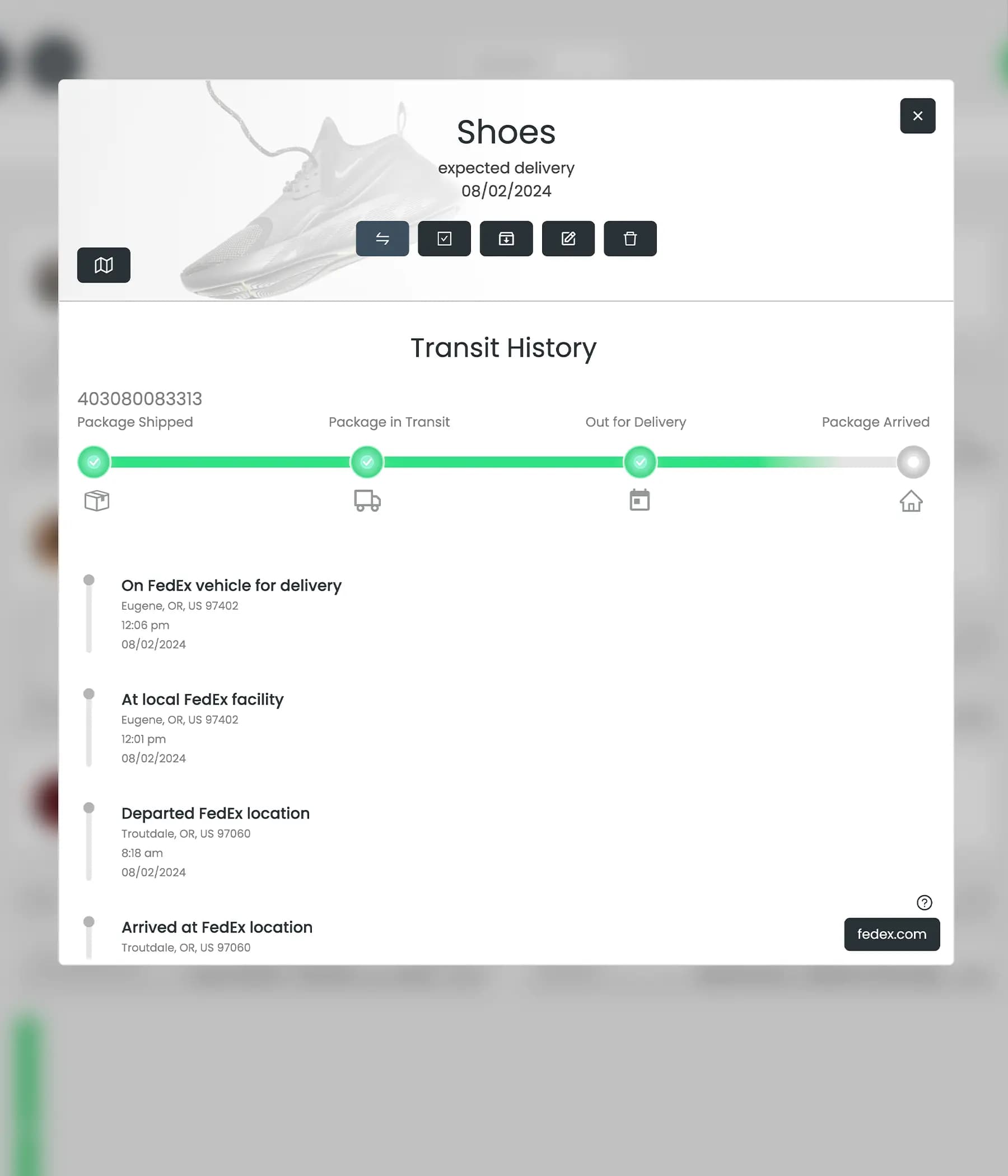Click 'Arrived at FedEx location' entry
Viewport: 1008px width, 1176px height.
(217, 927)
